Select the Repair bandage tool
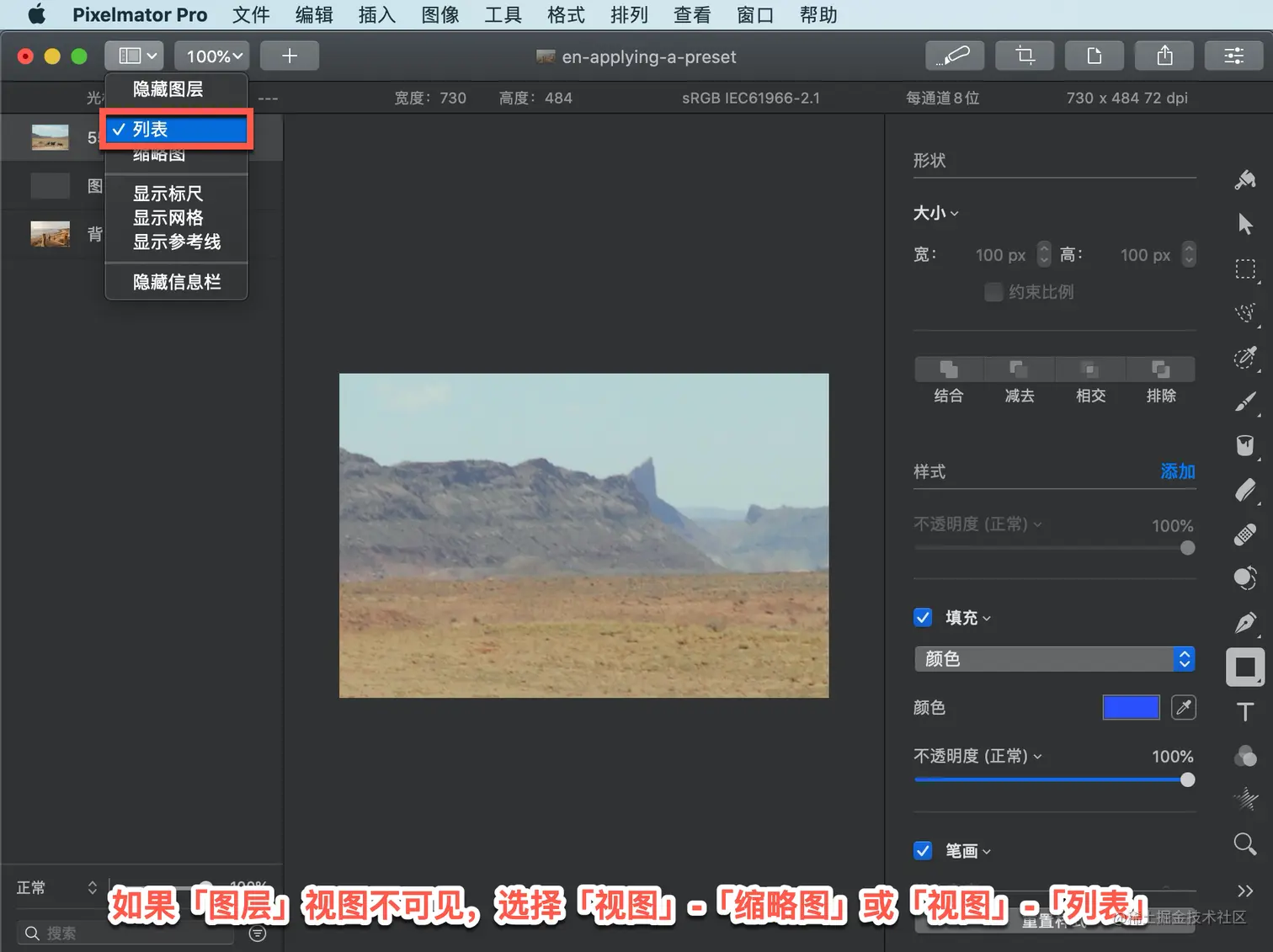1273x952 pixels. click(1245, 535)
